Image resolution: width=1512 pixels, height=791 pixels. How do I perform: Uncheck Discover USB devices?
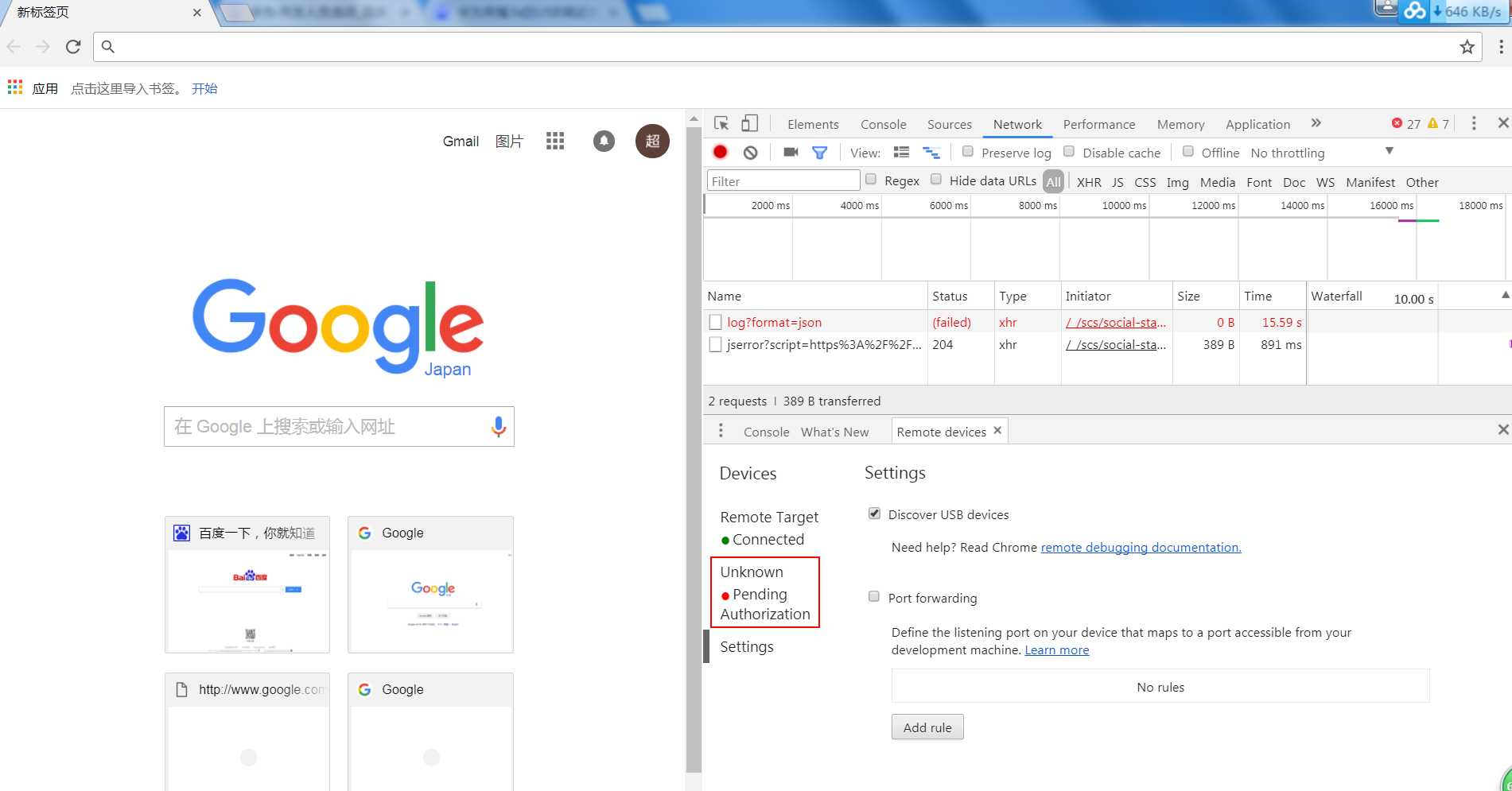[x=874, y=514]
